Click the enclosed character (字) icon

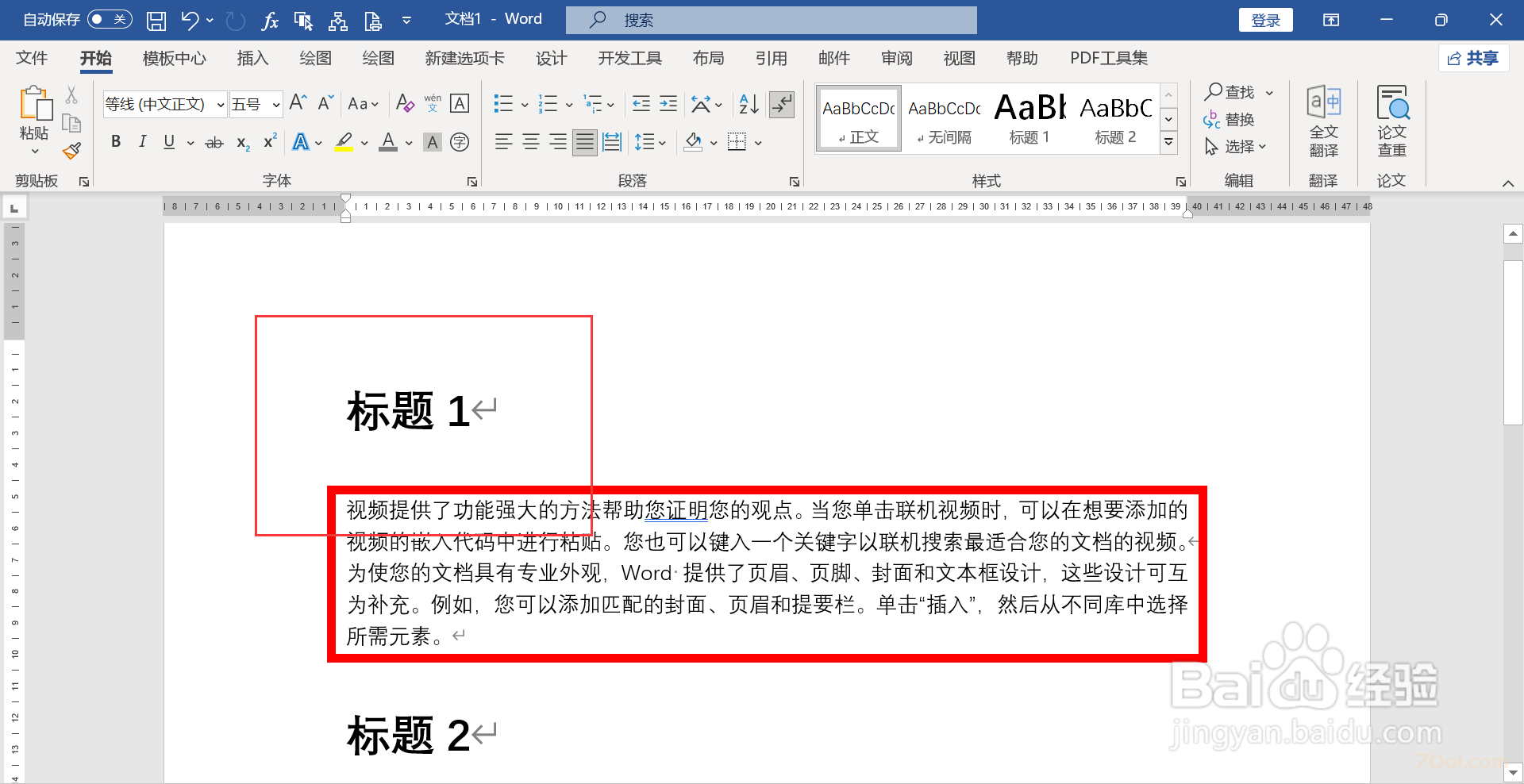(460, 142)
